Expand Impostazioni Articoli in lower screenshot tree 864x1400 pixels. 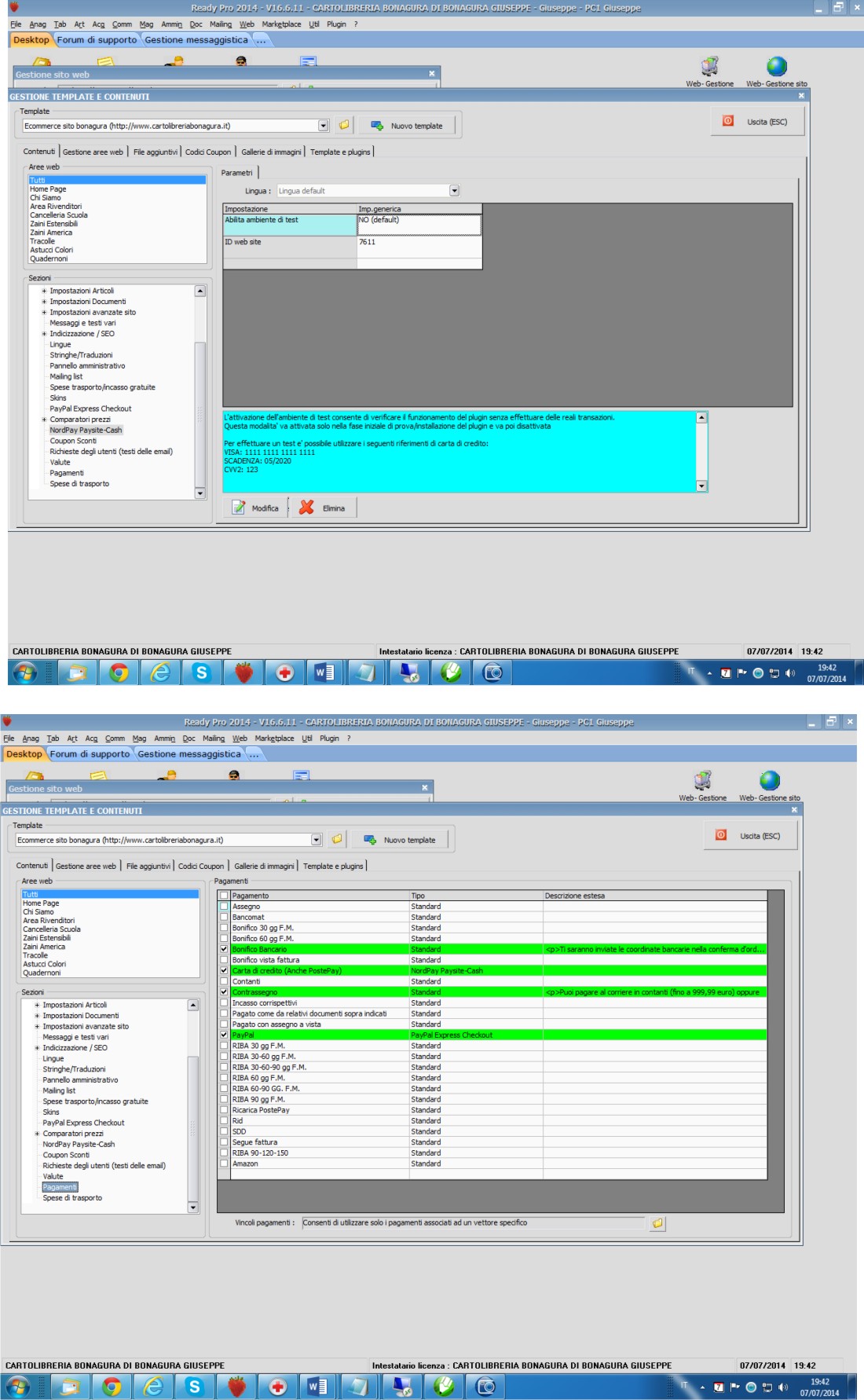(37, 1005)
